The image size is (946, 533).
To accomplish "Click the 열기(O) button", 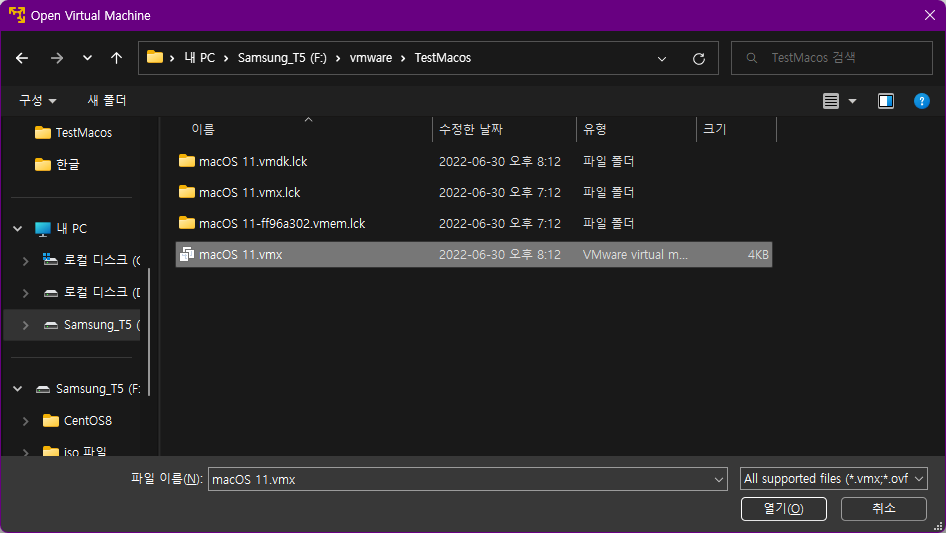I will click(784, 509).
